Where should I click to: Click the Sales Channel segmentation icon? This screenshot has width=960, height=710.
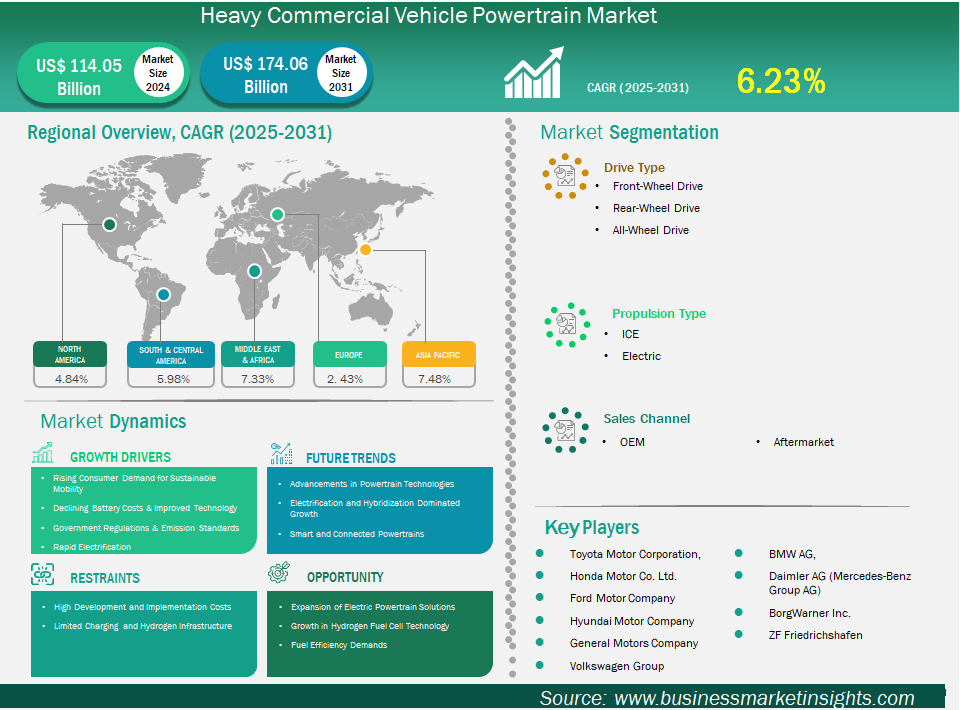click(x=565, y=430)
